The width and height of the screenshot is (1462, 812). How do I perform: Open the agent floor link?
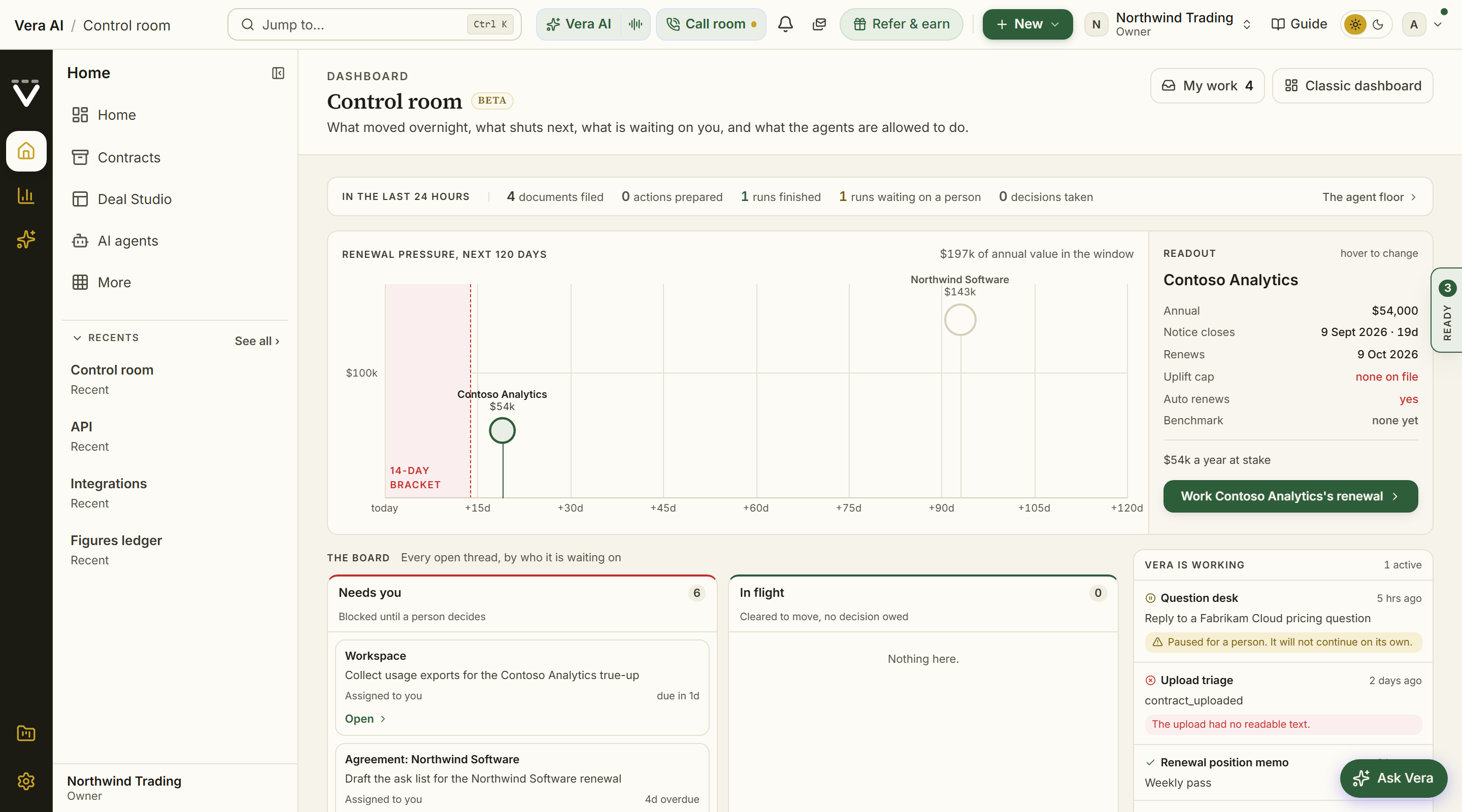[x=1369, y=197]
